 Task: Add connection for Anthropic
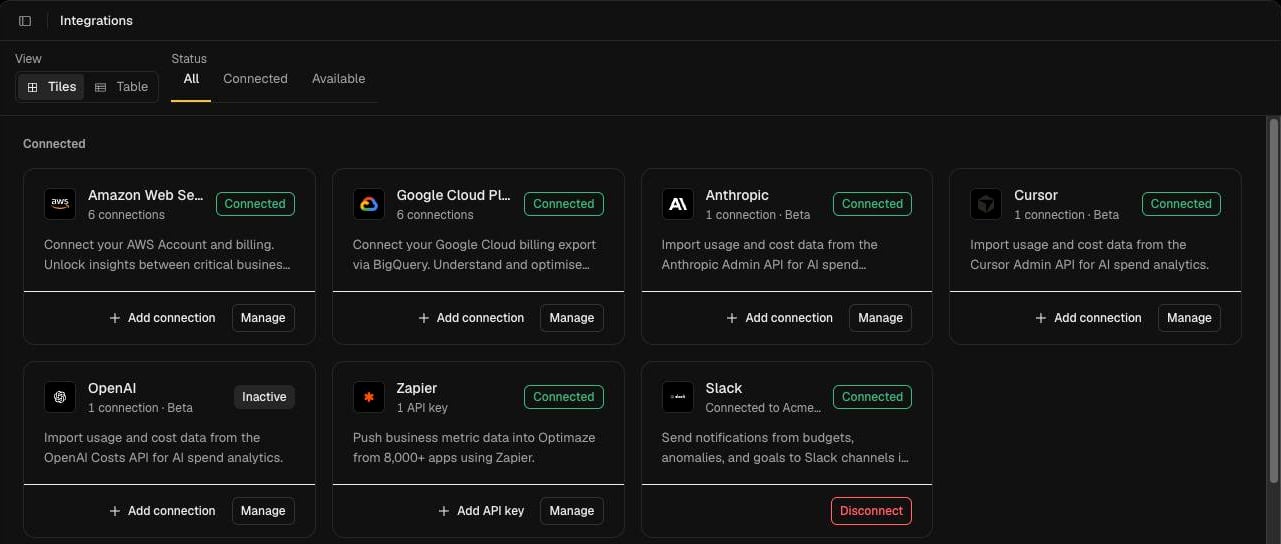coord(780,318)
